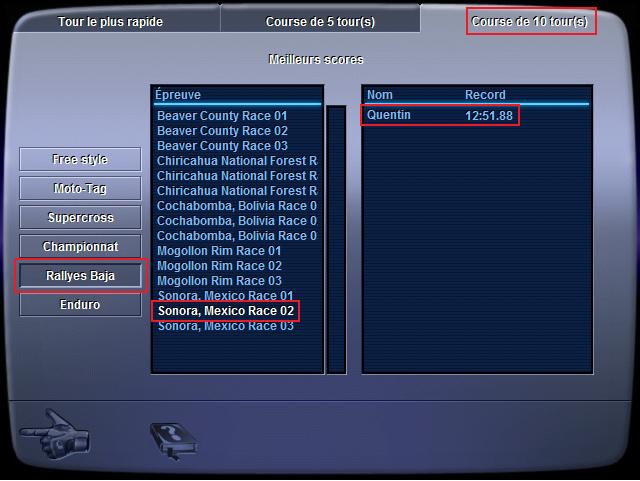Select the Rallyes Baja category
Image resolution: width=640 pixels, height=481 pixels.
point(80,276)
